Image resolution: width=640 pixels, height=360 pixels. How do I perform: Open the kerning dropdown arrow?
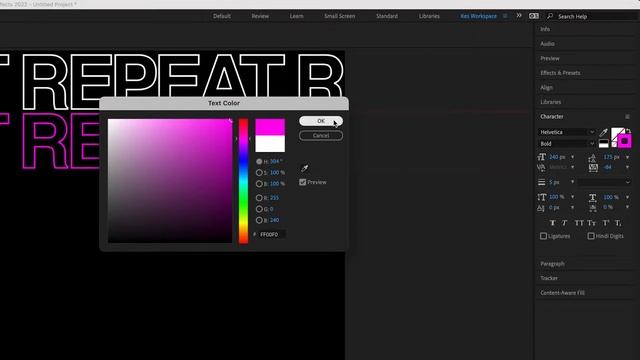(572, 167)
